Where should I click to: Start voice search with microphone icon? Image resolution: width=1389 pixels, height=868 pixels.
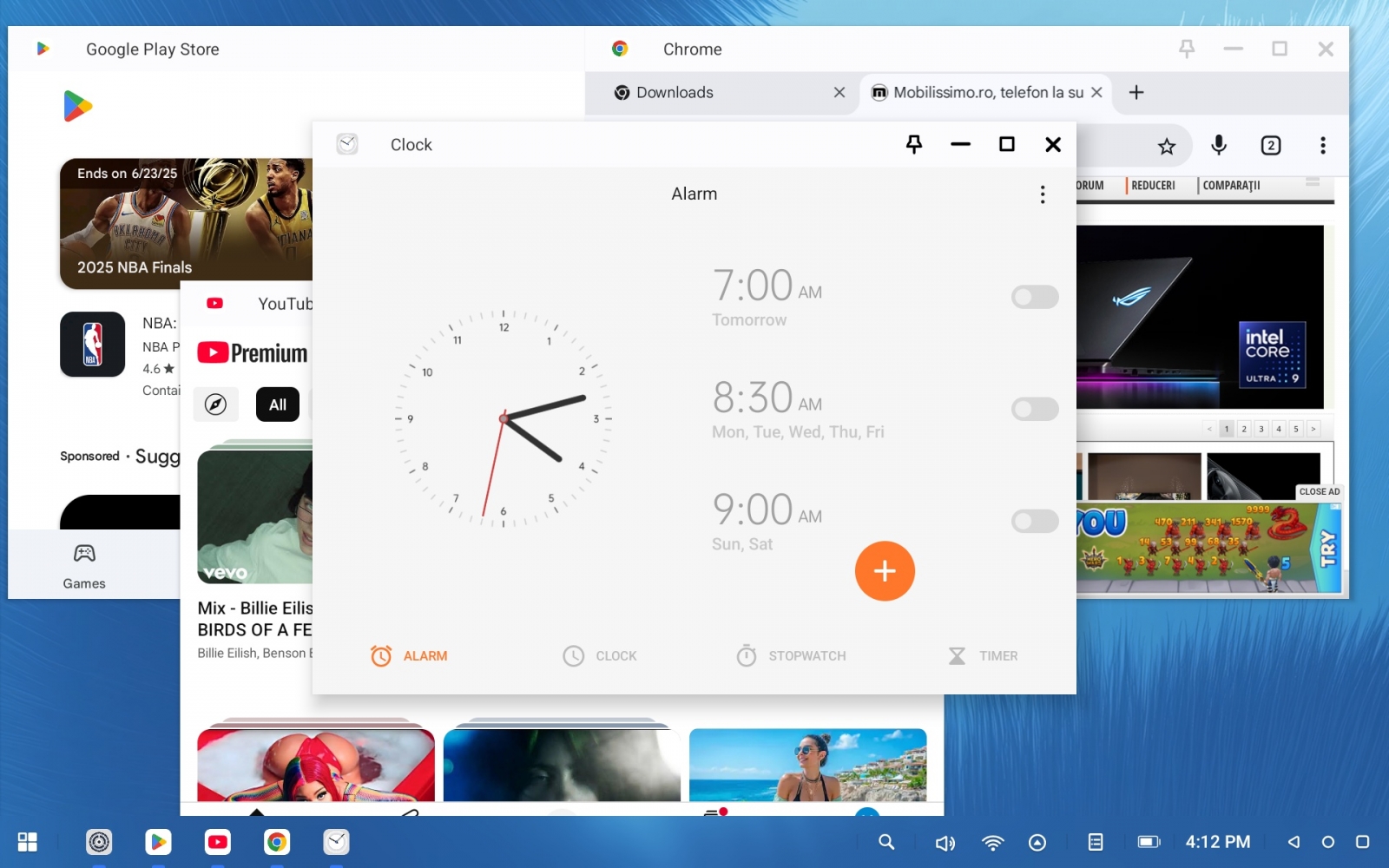(1219, 146)
